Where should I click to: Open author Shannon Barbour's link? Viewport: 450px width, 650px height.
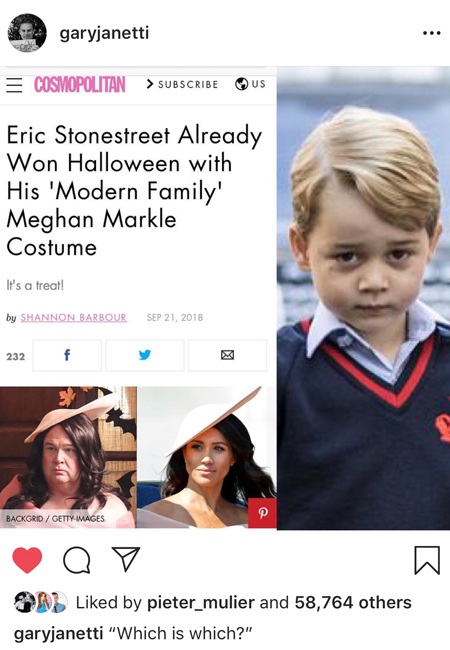[74, 318]
